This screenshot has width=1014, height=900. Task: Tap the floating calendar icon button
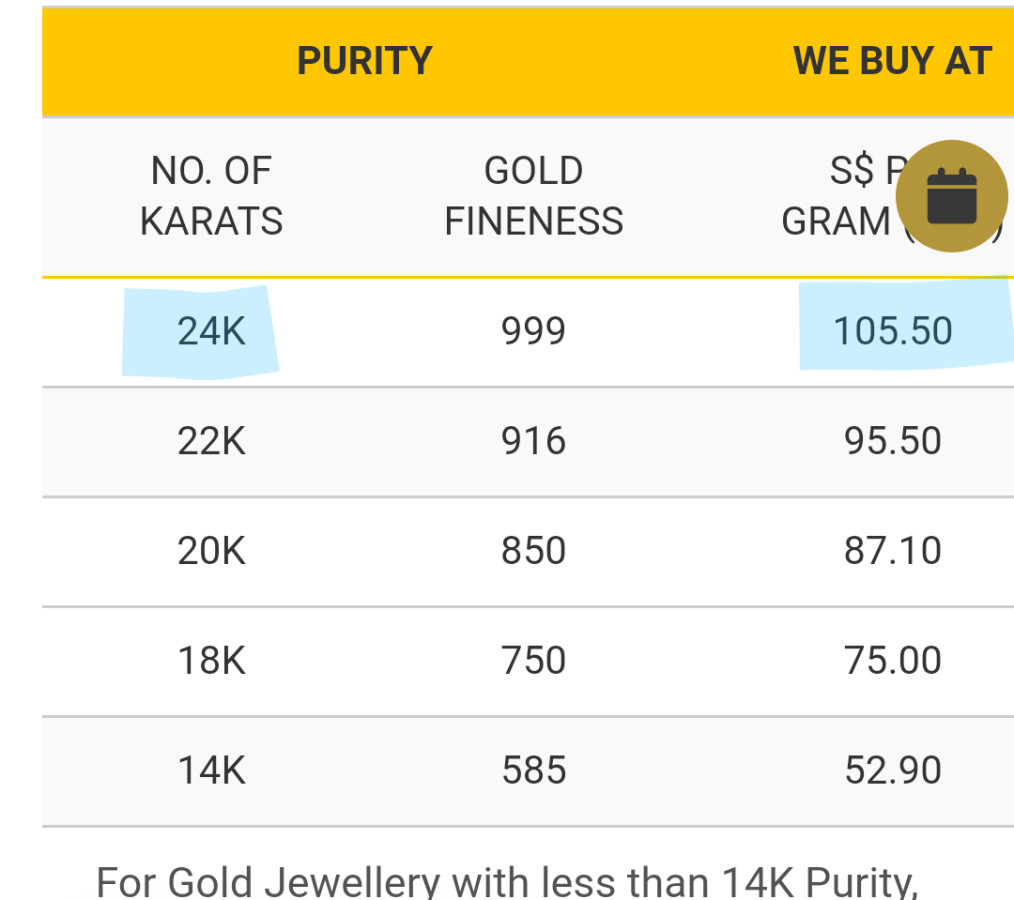coord(951,196)
